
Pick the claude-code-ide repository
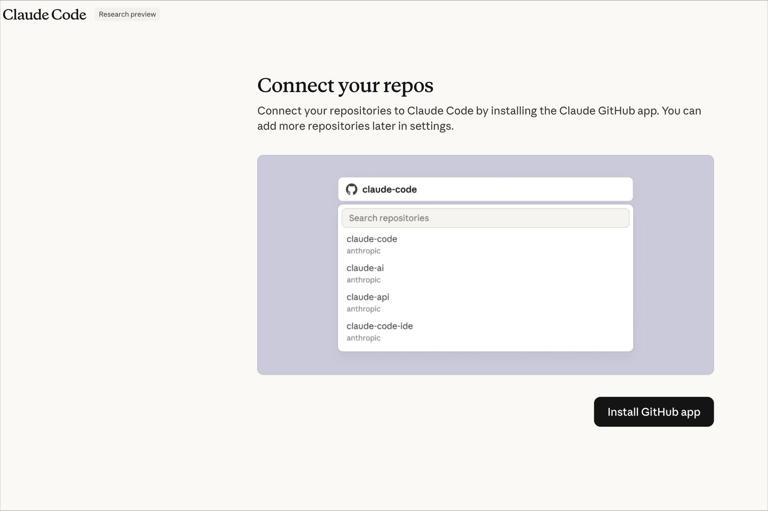pos(485,331)
